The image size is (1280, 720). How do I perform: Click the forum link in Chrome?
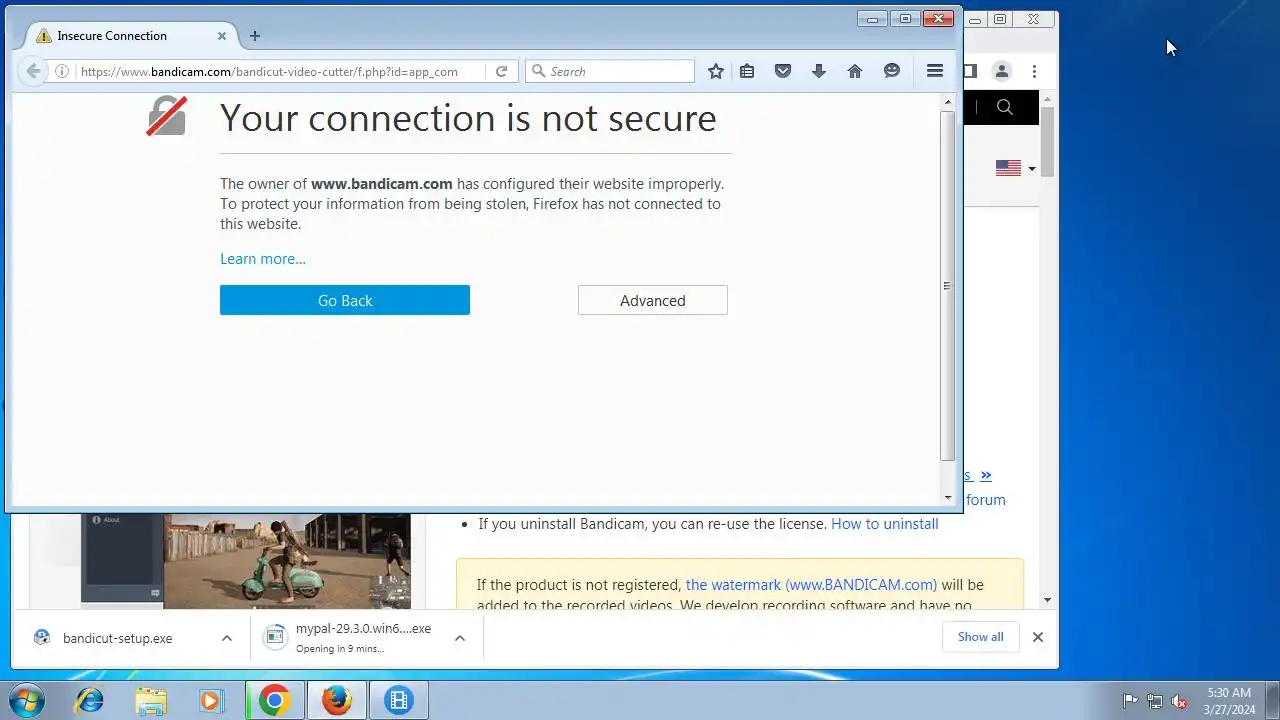point(986,500)
